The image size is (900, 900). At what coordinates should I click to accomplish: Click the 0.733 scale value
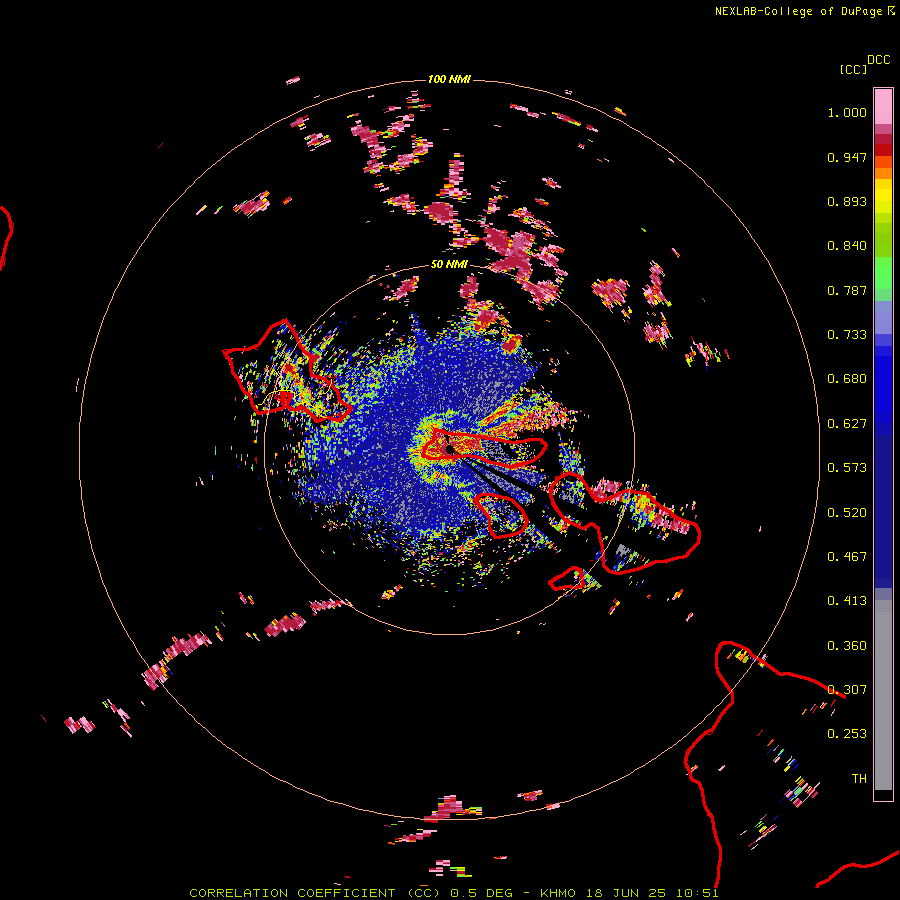847,335
